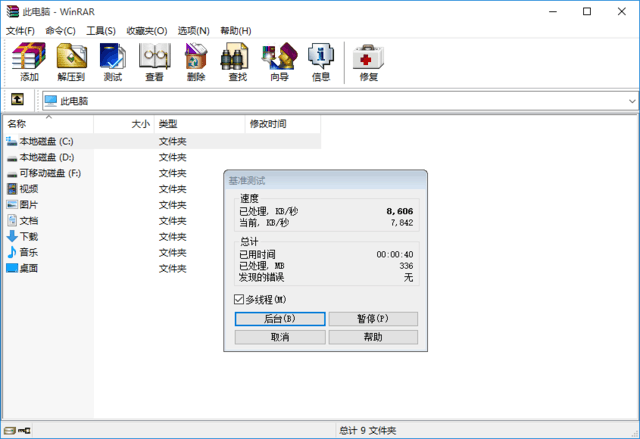Sort the list by the 类型 column header

point(200,124)
